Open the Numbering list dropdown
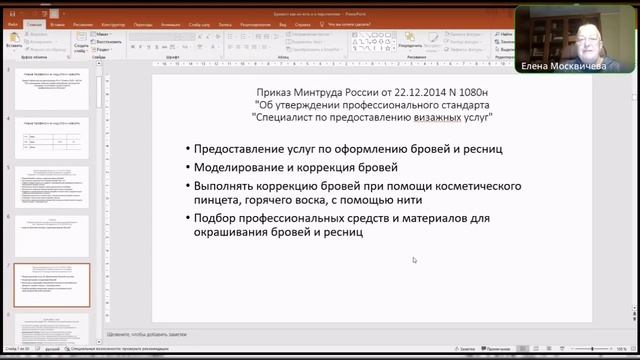 249,37
